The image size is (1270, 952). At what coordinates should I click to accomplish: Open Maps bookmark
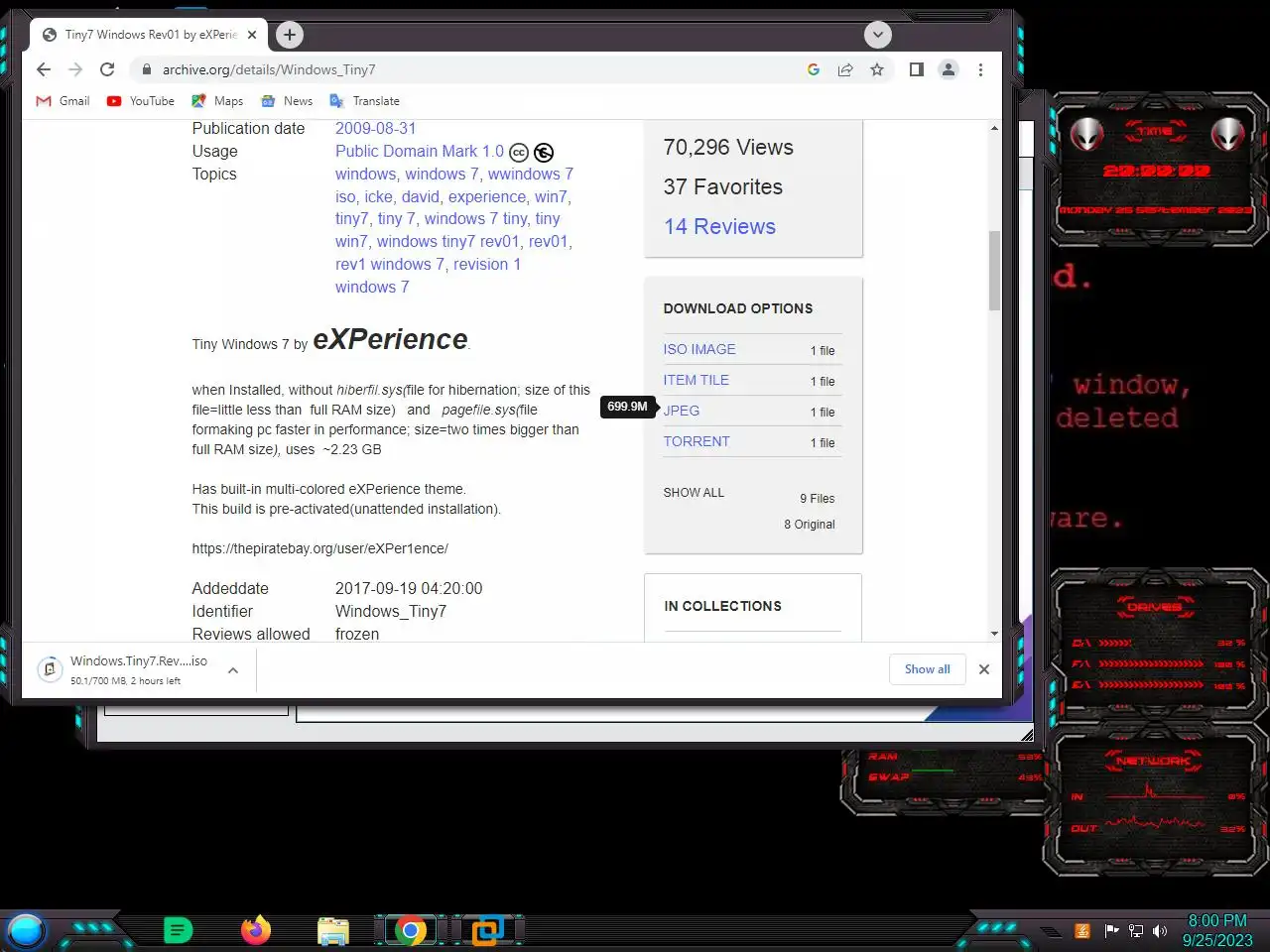[217, 101]
